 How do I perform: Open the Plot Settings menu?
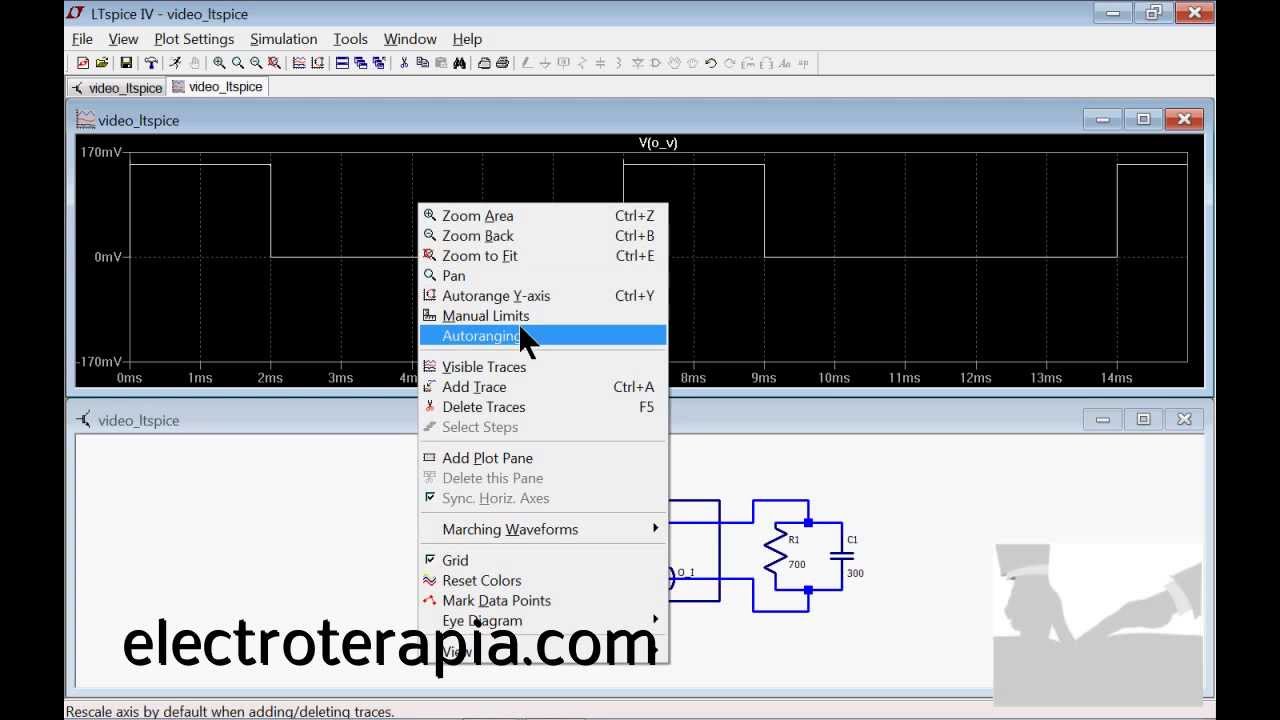pyautogui.click(x=194, y=39)
